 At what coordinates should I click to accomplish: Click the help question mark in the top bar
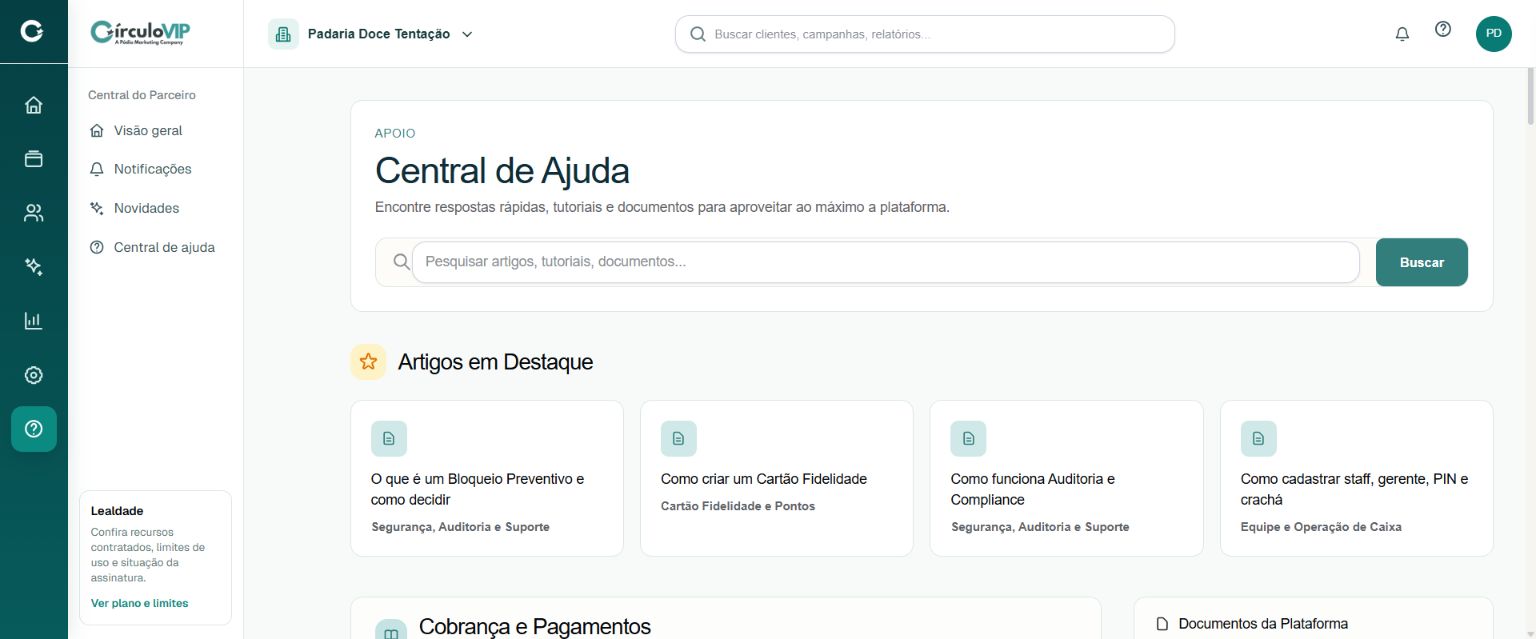(x=1443, y=30)
